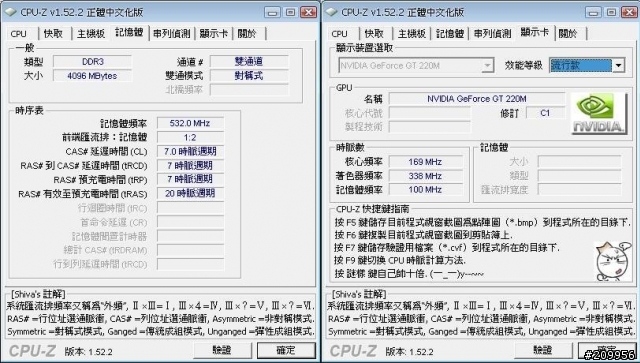Expand the 效能等級 dropdown arrow
This screenshot has width=640, height=363.
(x=619, y=65)
